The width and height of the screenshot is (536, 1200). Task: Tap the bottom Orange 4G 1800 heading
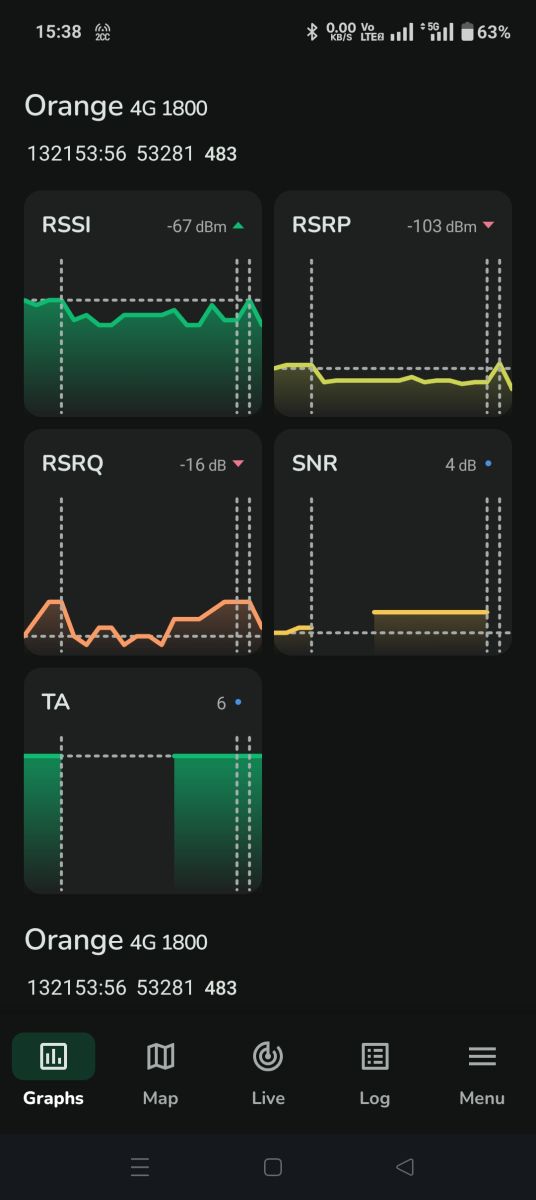coord(116,940)
